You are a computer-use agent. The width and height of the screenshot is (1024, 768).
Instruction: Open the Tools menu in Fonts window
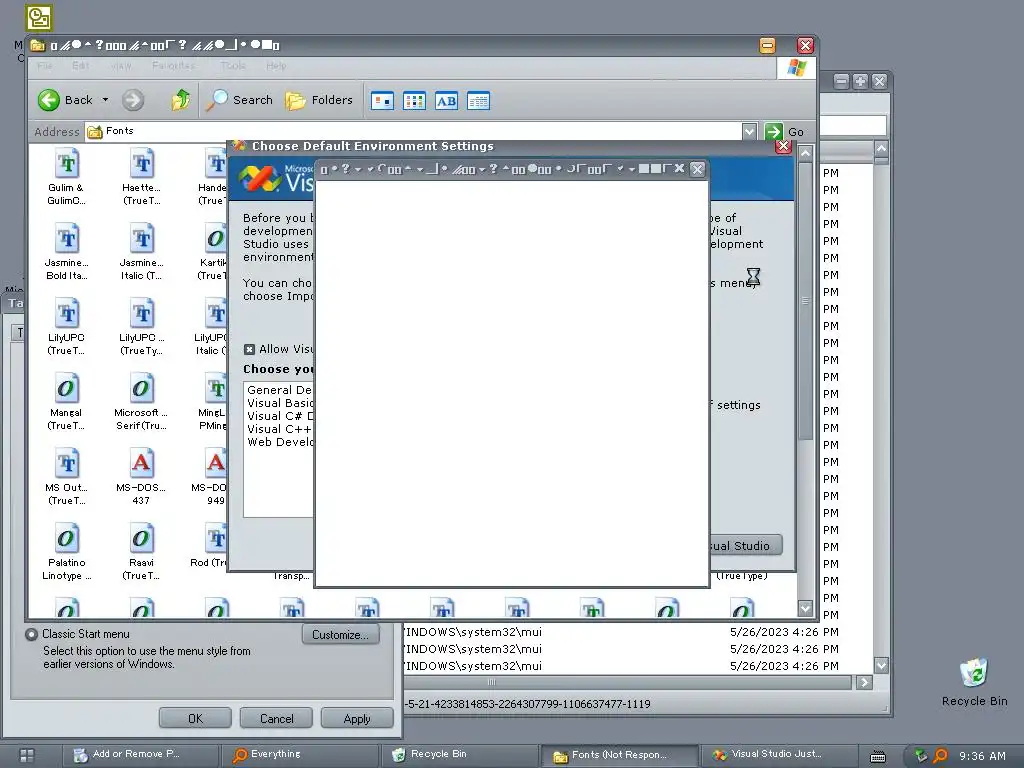tap(233, 66)
